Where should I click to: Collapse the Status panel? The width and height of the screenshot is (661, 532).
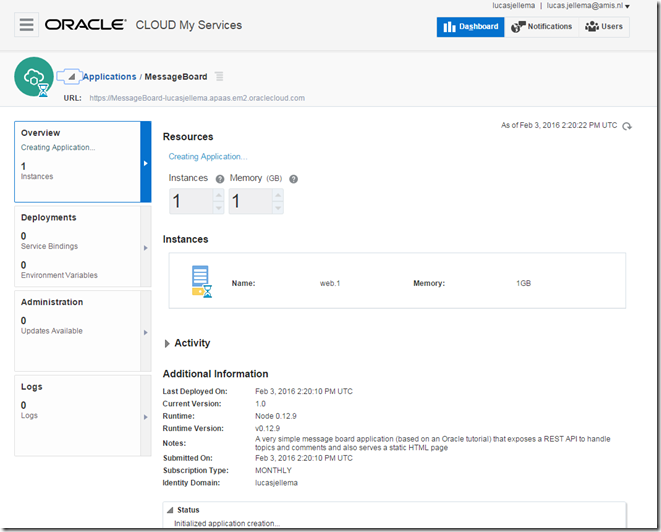(x=169, y=510)
